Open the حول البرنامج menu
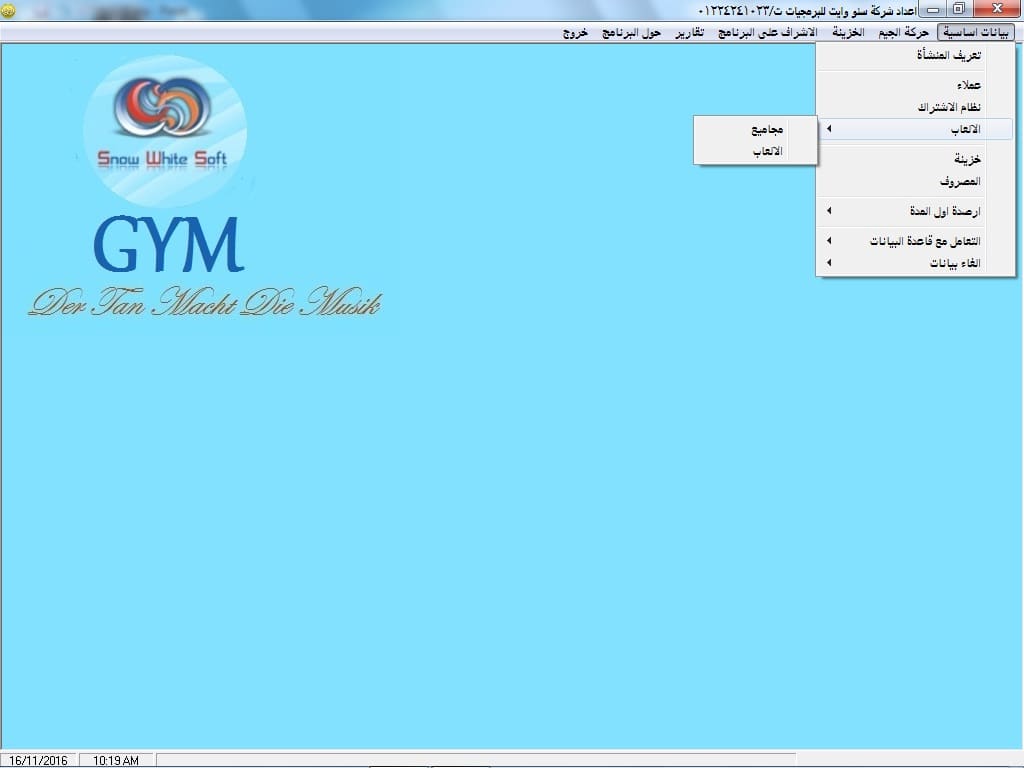The image size is (1024, 768). (x=631, y=33)
